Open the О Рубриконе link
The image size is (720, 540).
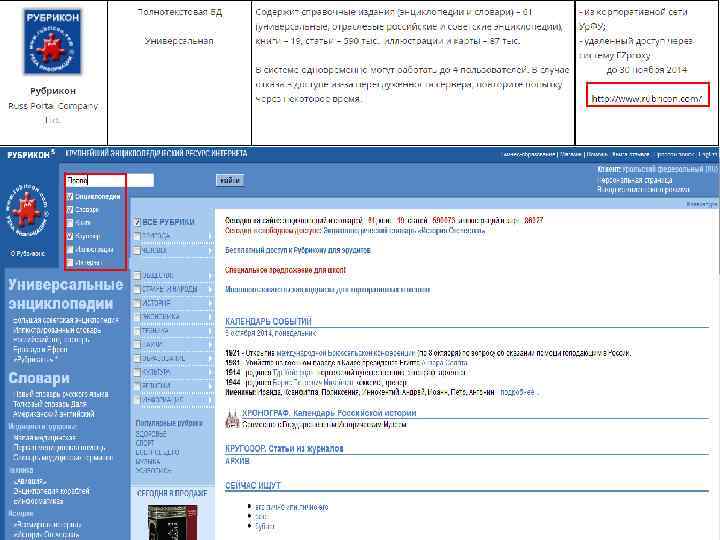28,253
